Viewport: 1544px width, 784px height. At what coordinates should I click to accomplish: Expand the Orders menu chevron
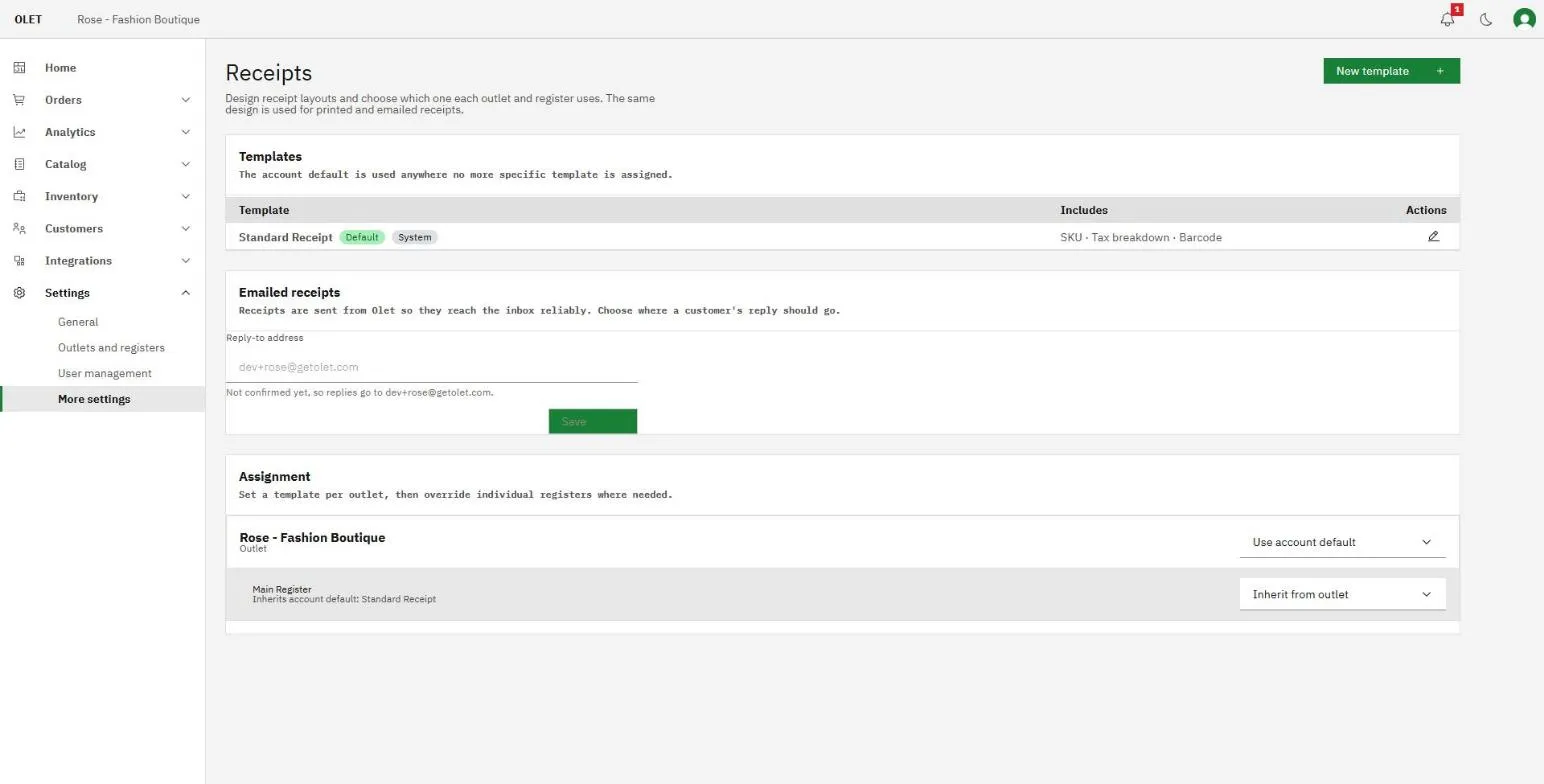(185, 100)
